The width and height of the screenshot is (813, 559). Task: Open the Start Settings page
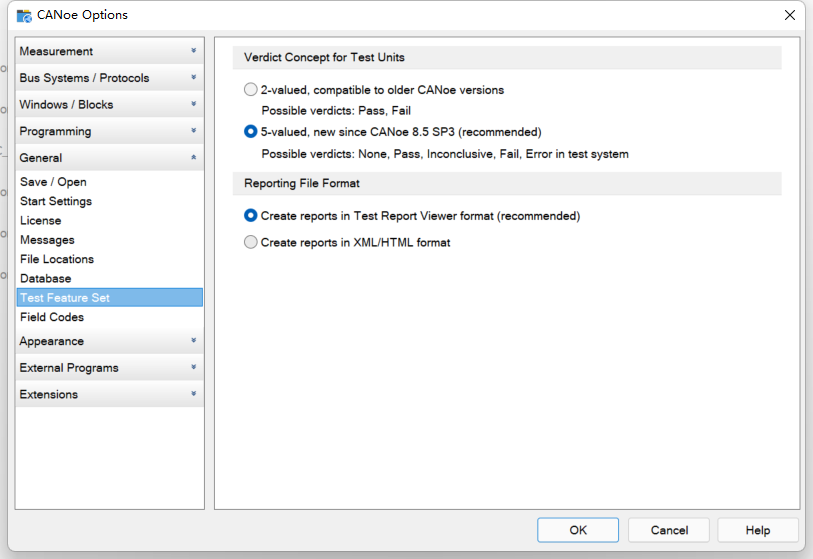click(56, 201)
